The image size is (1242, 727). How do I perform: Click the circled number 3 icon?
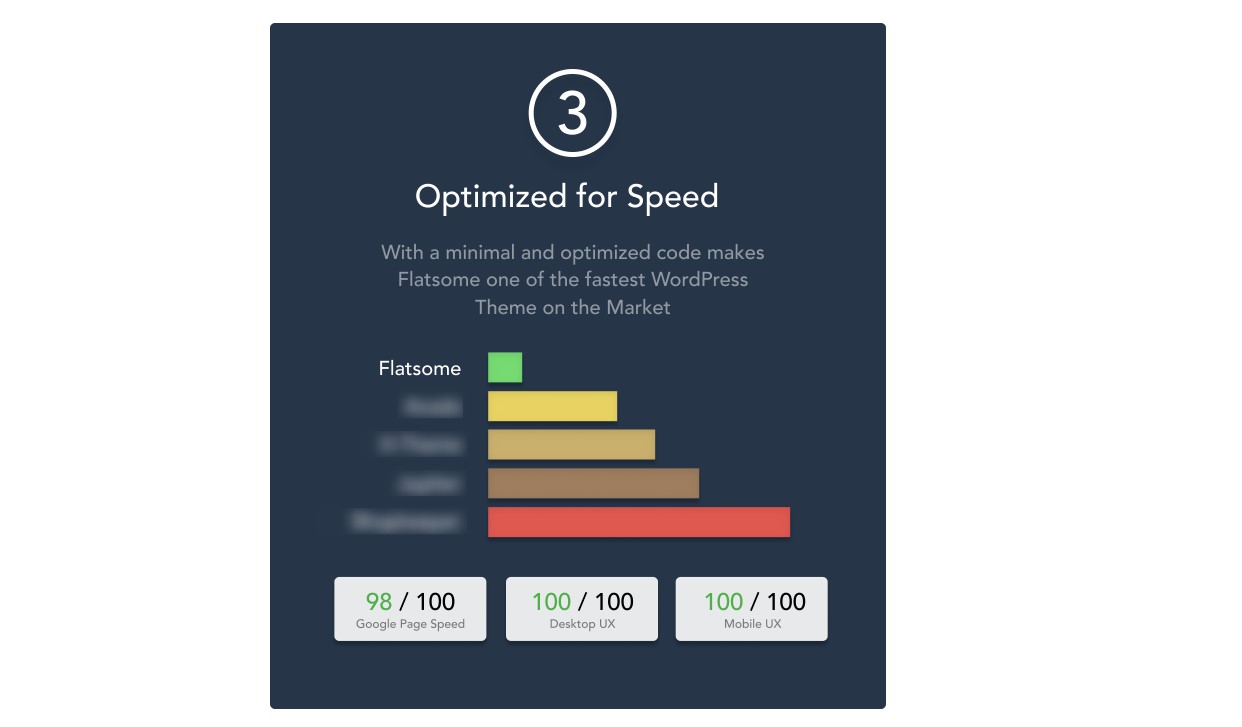pos(572,115)
